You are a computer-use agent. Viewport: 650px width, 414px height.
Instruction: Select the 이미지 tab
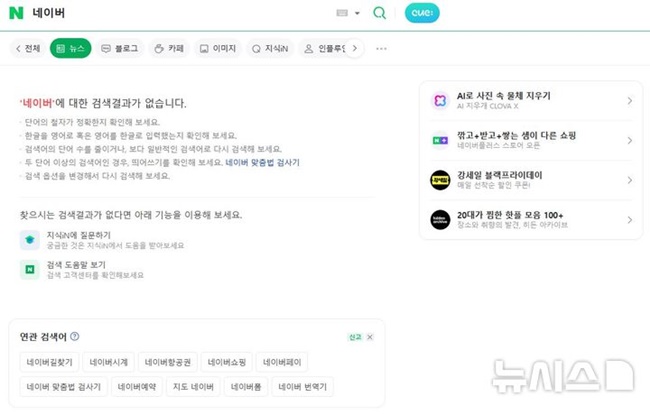217,48
